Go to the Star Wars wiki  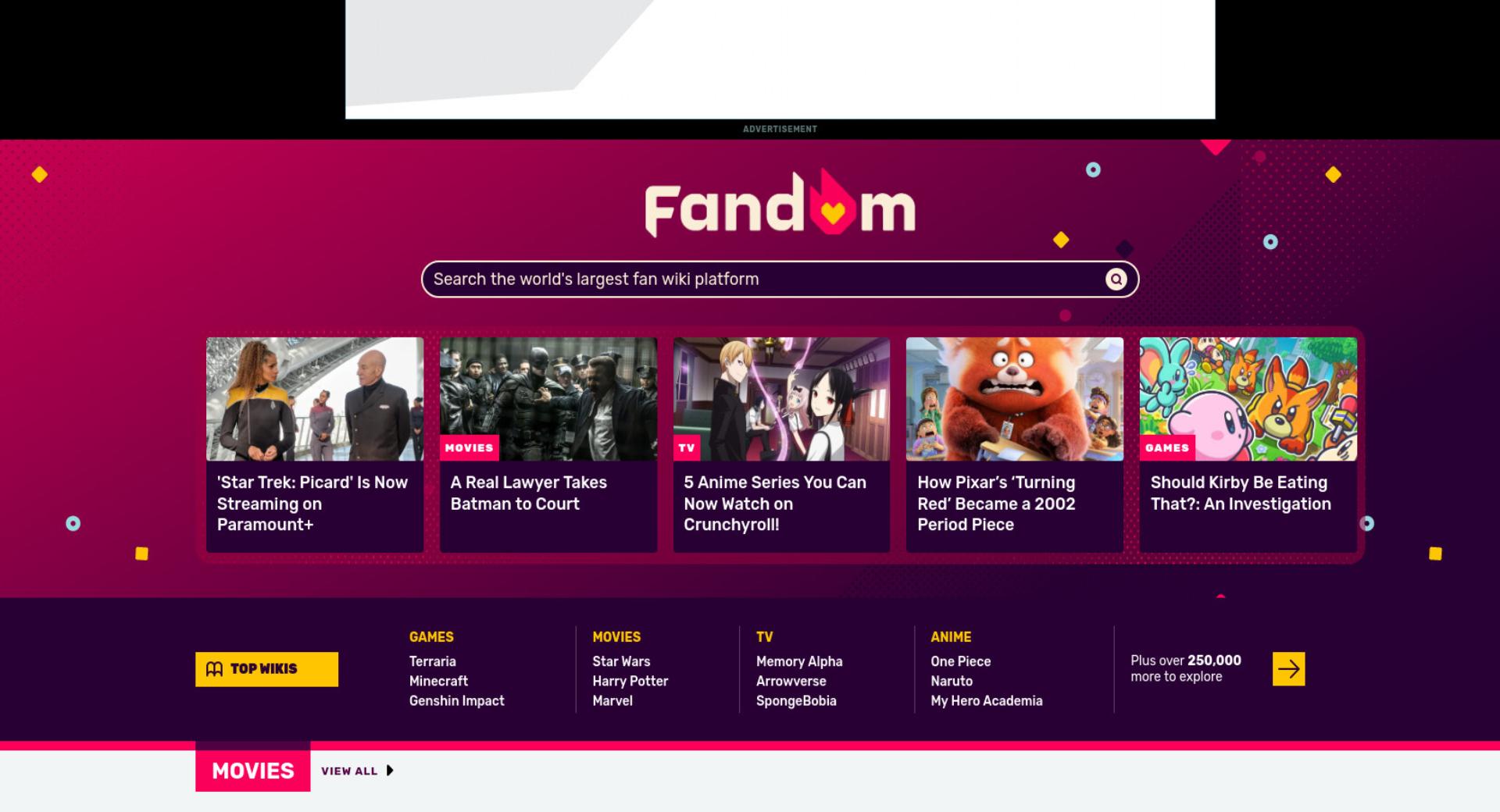[x=621, y=661]
